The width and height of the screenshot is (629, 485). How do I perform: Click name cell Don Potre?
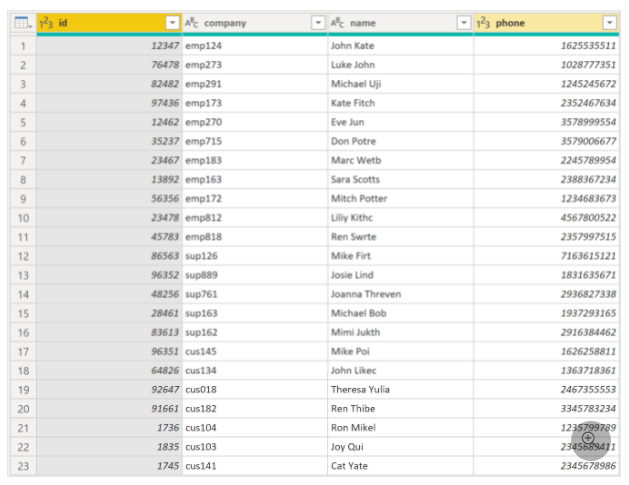pyautogui.click(x=401, y=142)
